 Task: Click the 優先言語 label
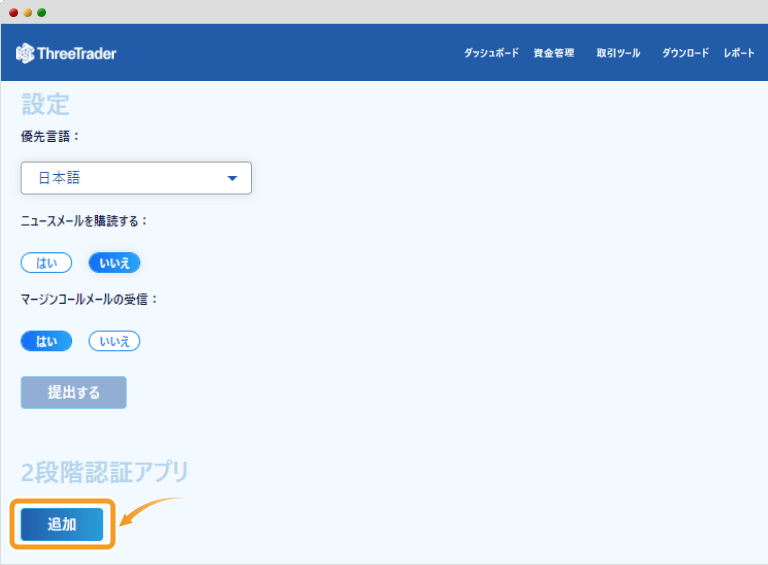coord(49,137)
